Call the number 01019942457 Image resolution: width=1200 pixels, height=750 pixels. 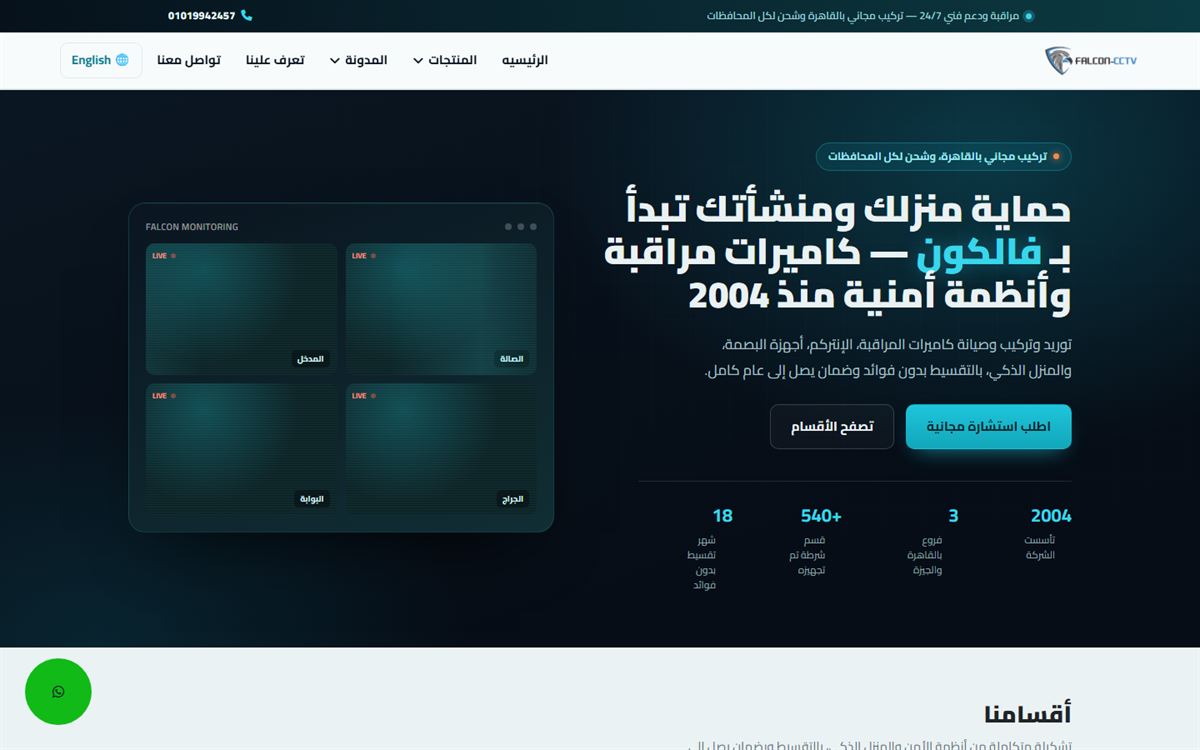tap(202, 16)
